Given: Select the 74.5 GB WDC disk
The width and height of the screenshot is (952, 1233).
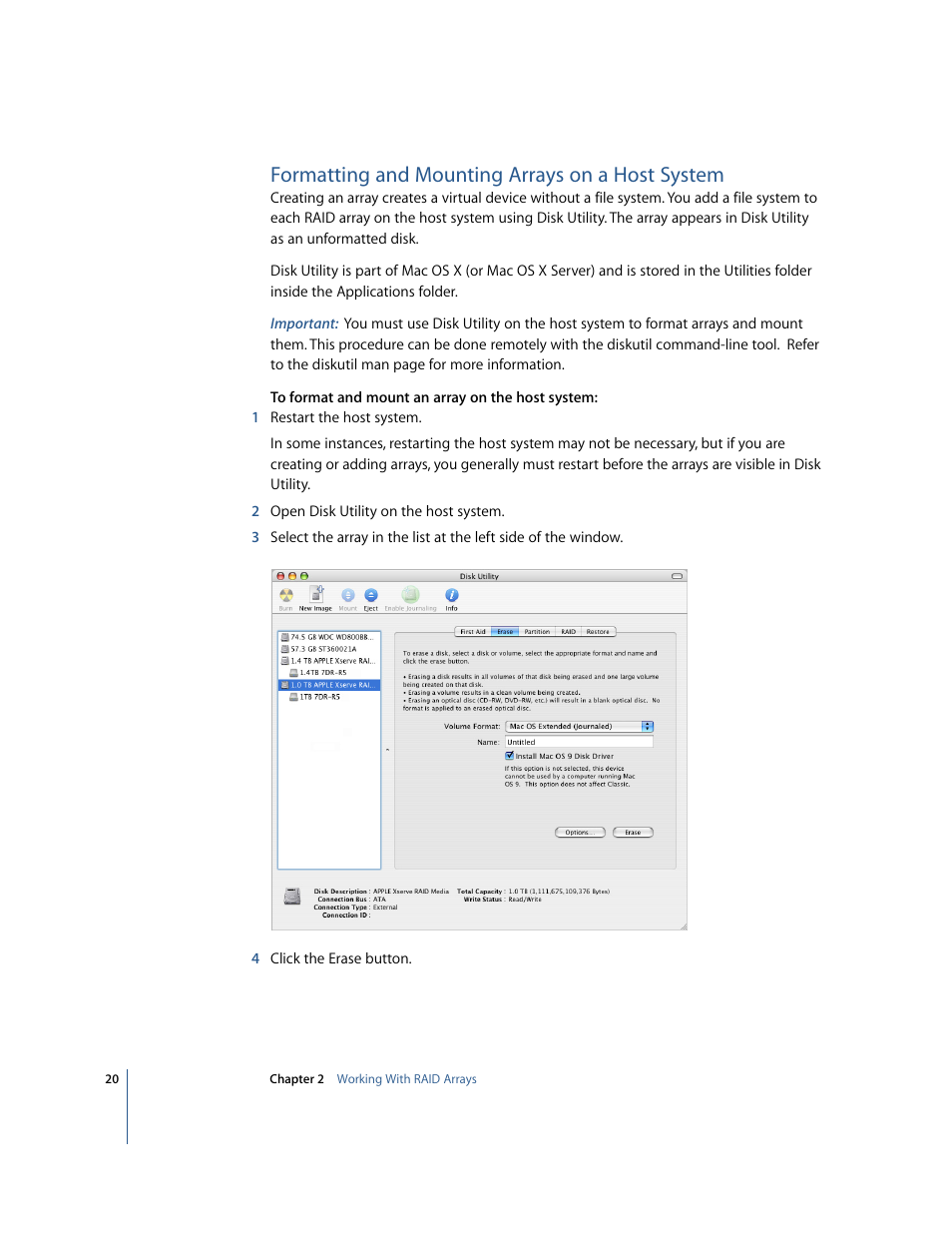Looking at the screenshot, I should 328,637.
